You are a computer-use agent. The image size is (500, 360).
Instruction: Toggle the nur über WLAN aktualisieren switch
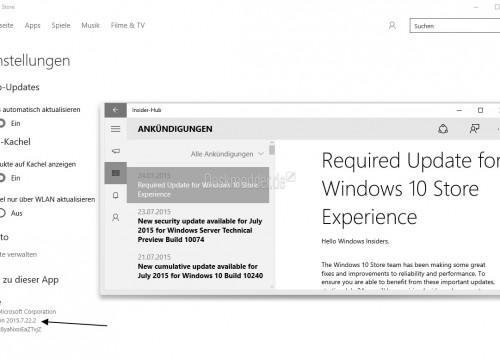click(2, 213)
